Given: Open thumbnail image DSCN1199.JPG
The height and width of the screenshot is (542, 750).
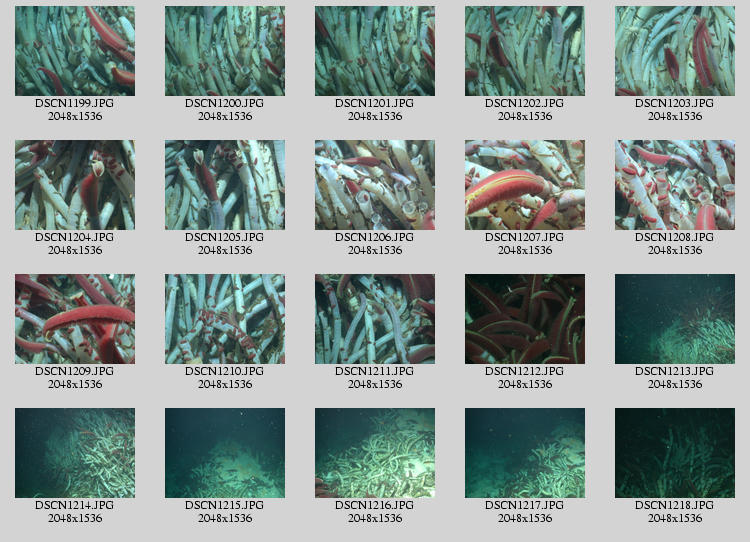Looking at the screenshot, I should [75, 51].
